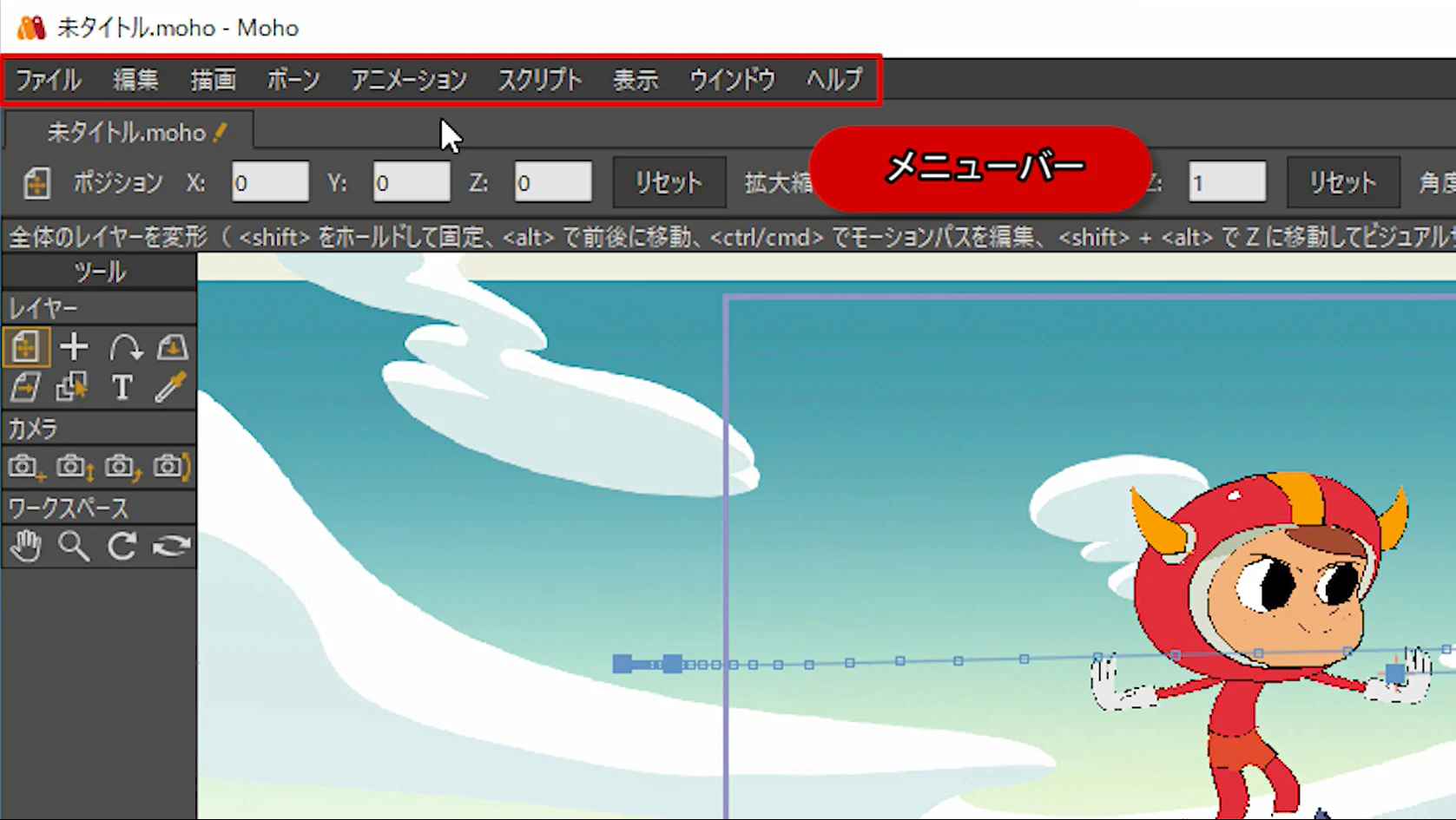Open the アニメーション menu

pyautogui.click(x=409, y=80)
